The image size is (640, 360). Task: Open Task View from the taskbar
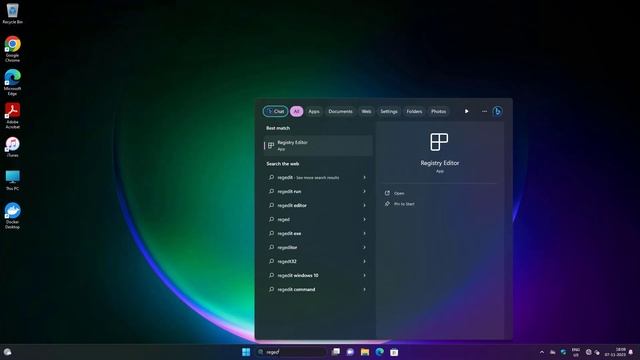pos(336,352)
